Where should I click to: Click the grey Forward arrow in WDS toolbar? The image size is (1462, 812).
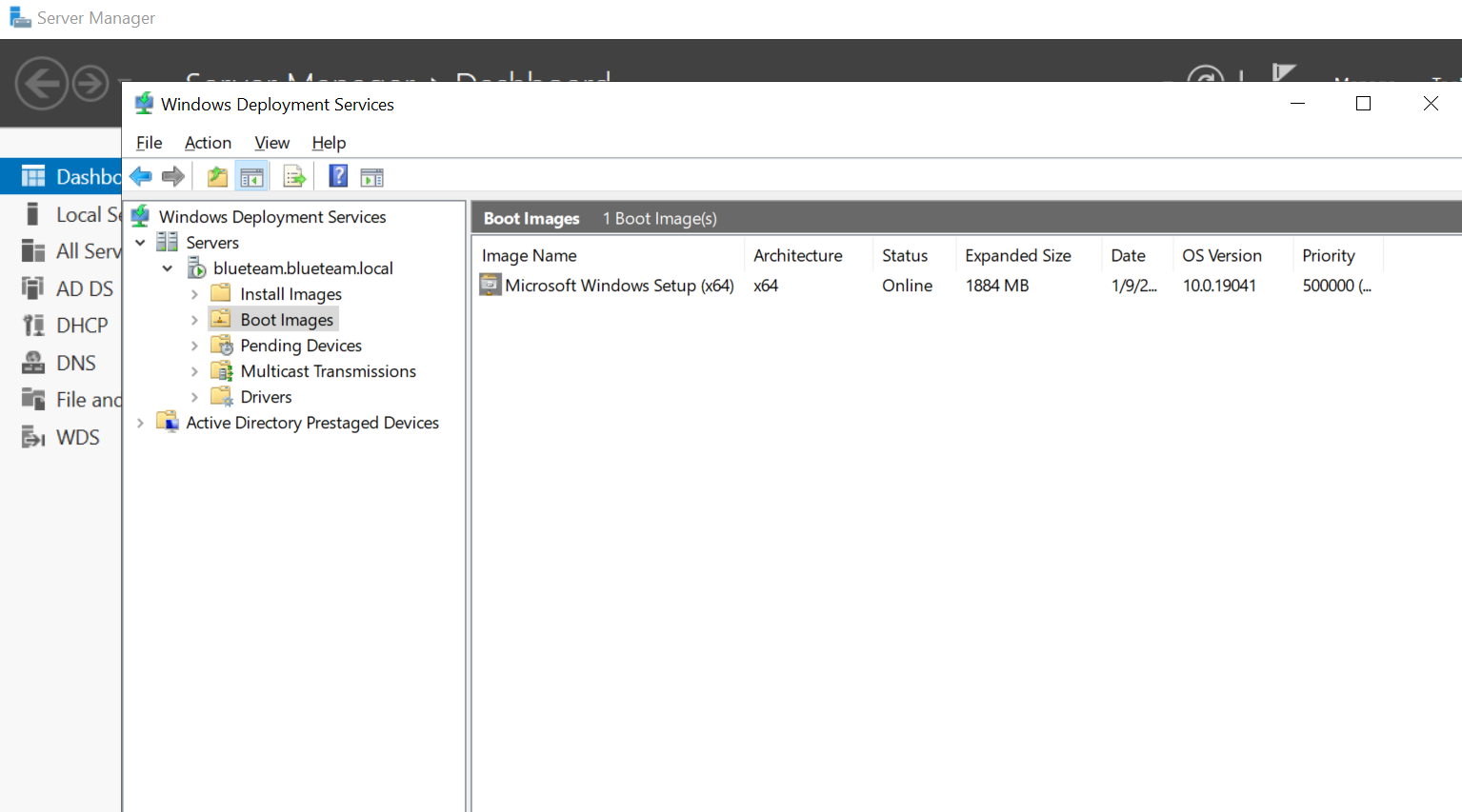pyautogui.click(x=173, y=176)
